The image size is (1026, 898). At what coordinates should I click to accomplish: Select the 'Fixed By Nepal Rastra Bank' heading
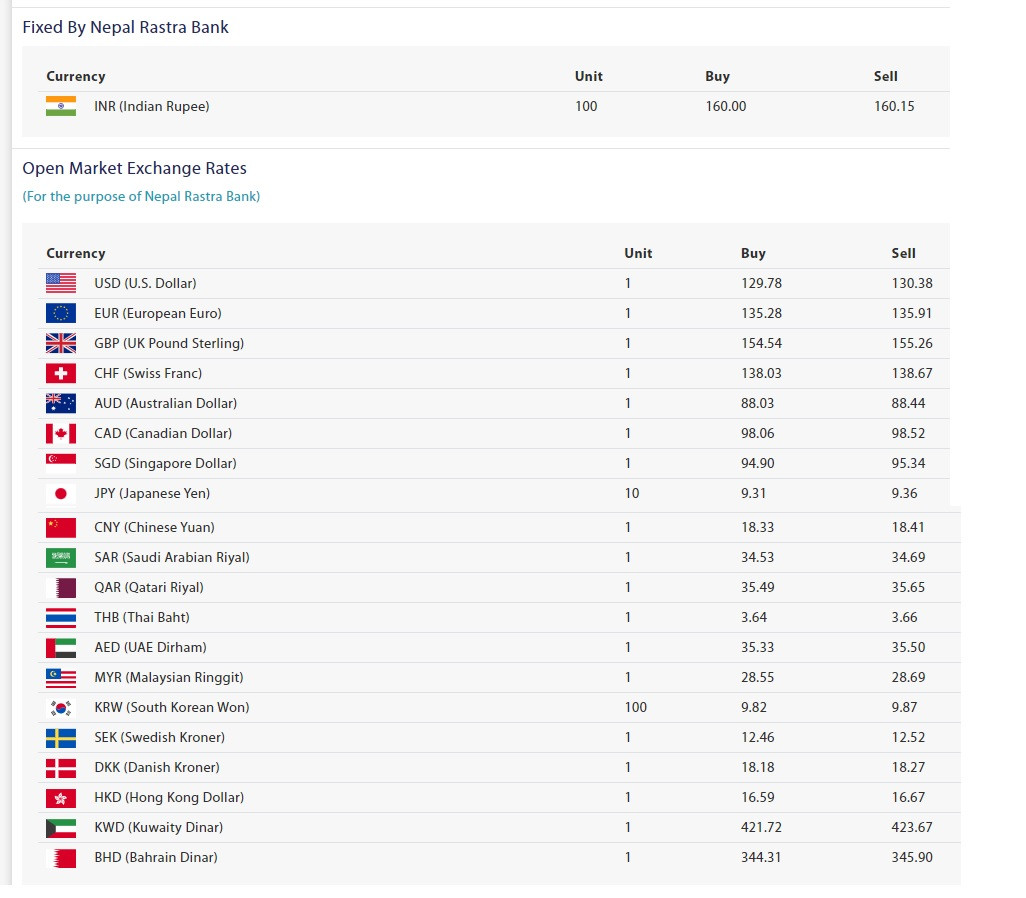coord(126,27)
